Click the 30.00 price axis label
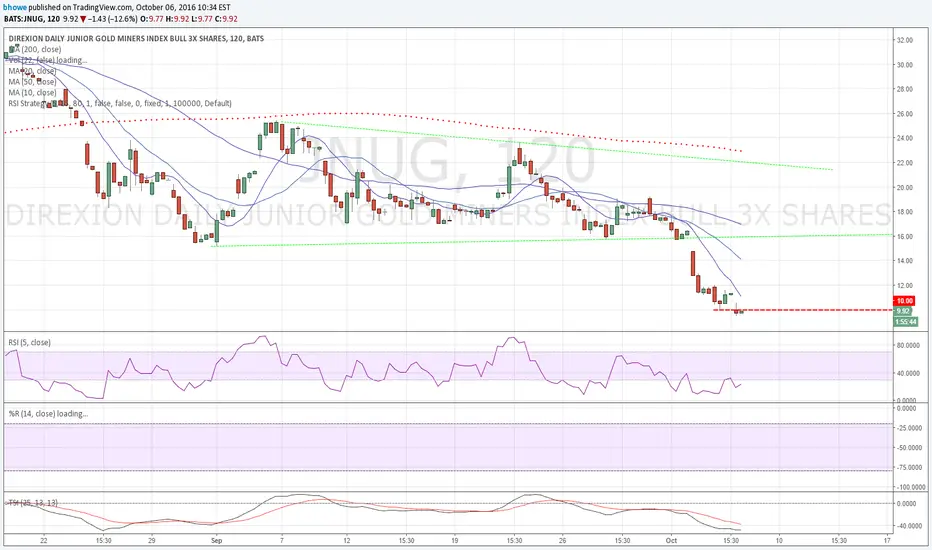Viewport: 932px width, 550px height. click(905, 65)
